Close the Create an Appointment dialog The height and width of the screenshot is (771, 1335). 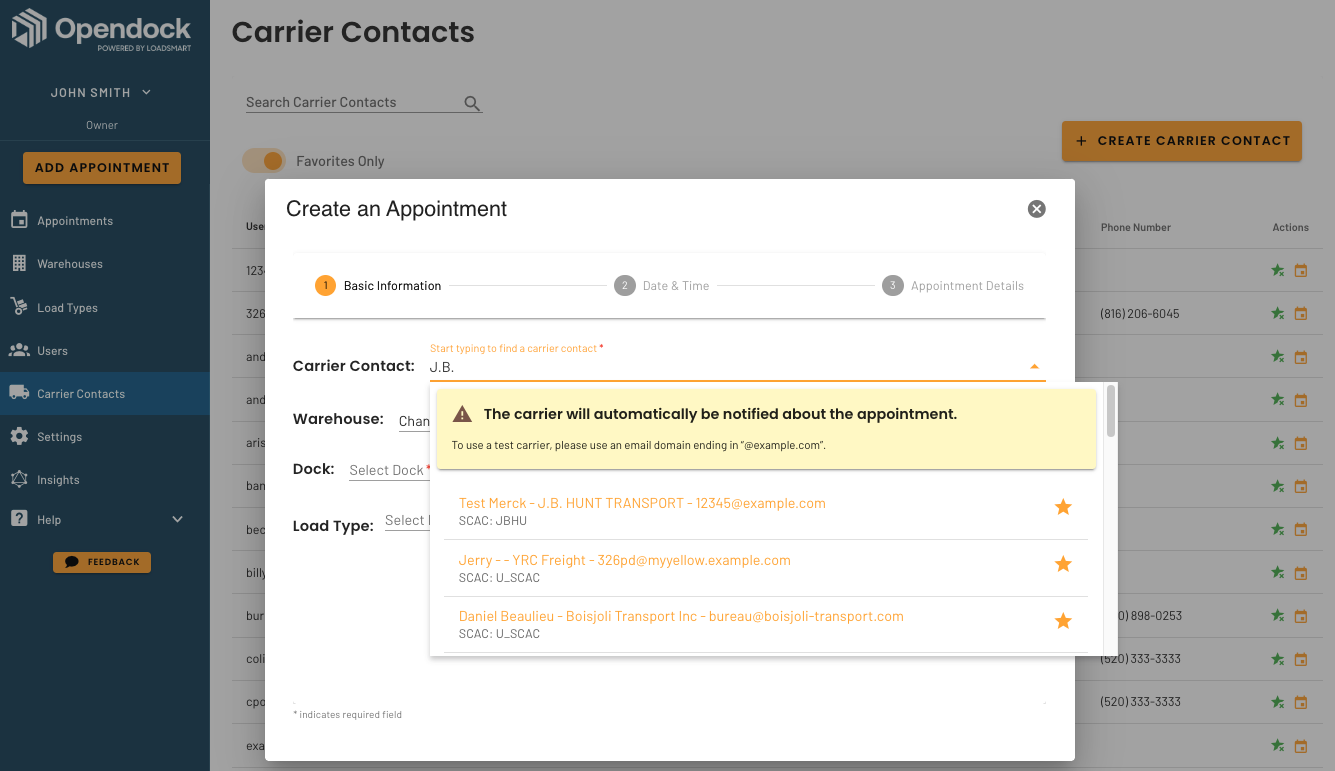pyautogui.click(x=1037, y=209)
